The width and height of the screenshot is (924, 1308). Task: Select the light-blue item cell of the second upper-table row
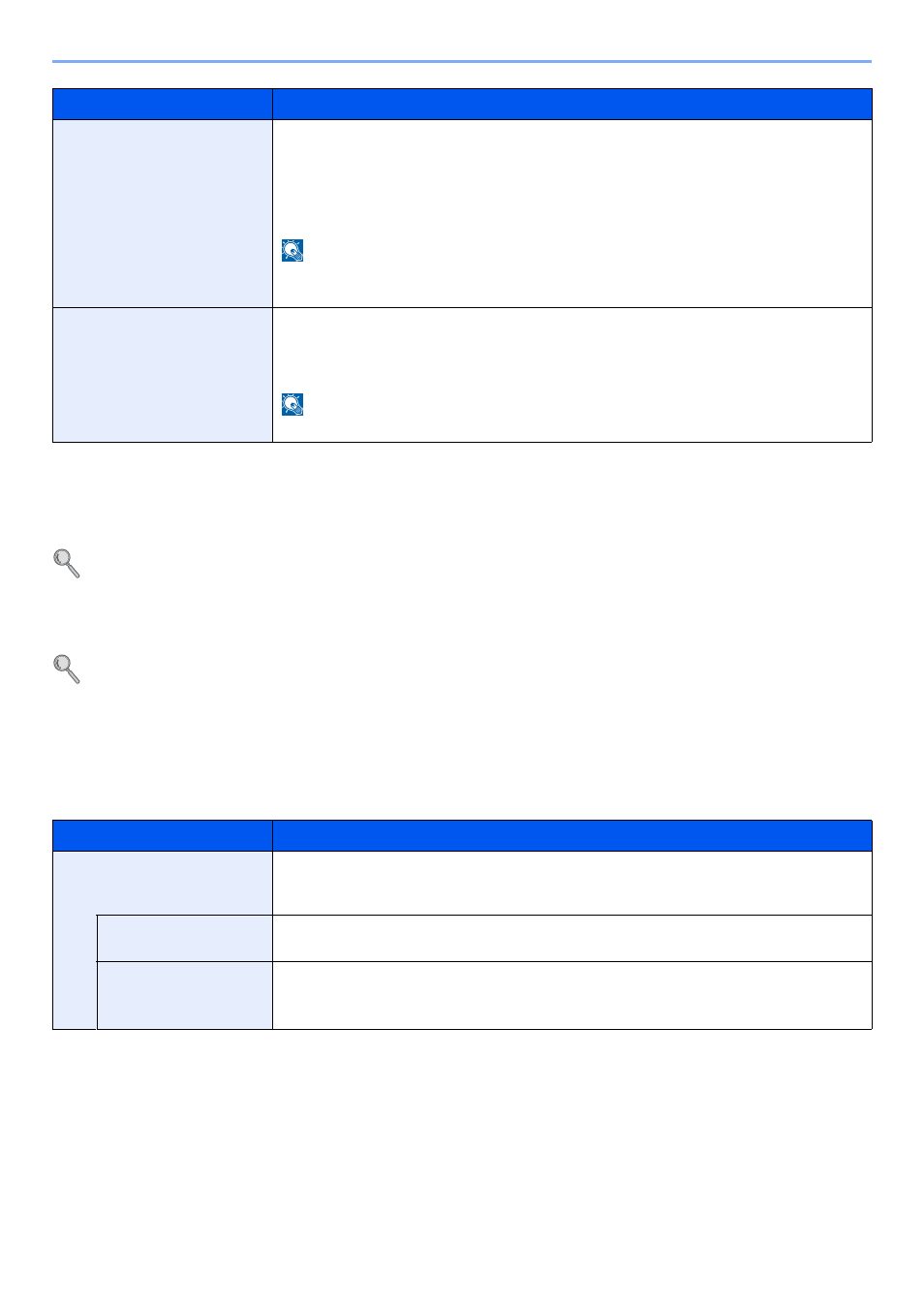[163, 375]
